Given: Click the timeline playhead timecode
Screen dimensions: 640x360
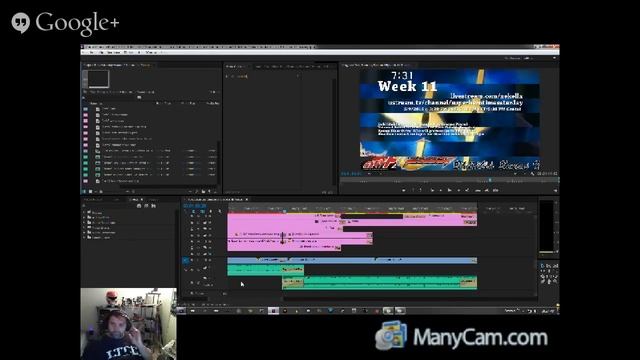Looking at the screenshot, I should tap(195, 206).
